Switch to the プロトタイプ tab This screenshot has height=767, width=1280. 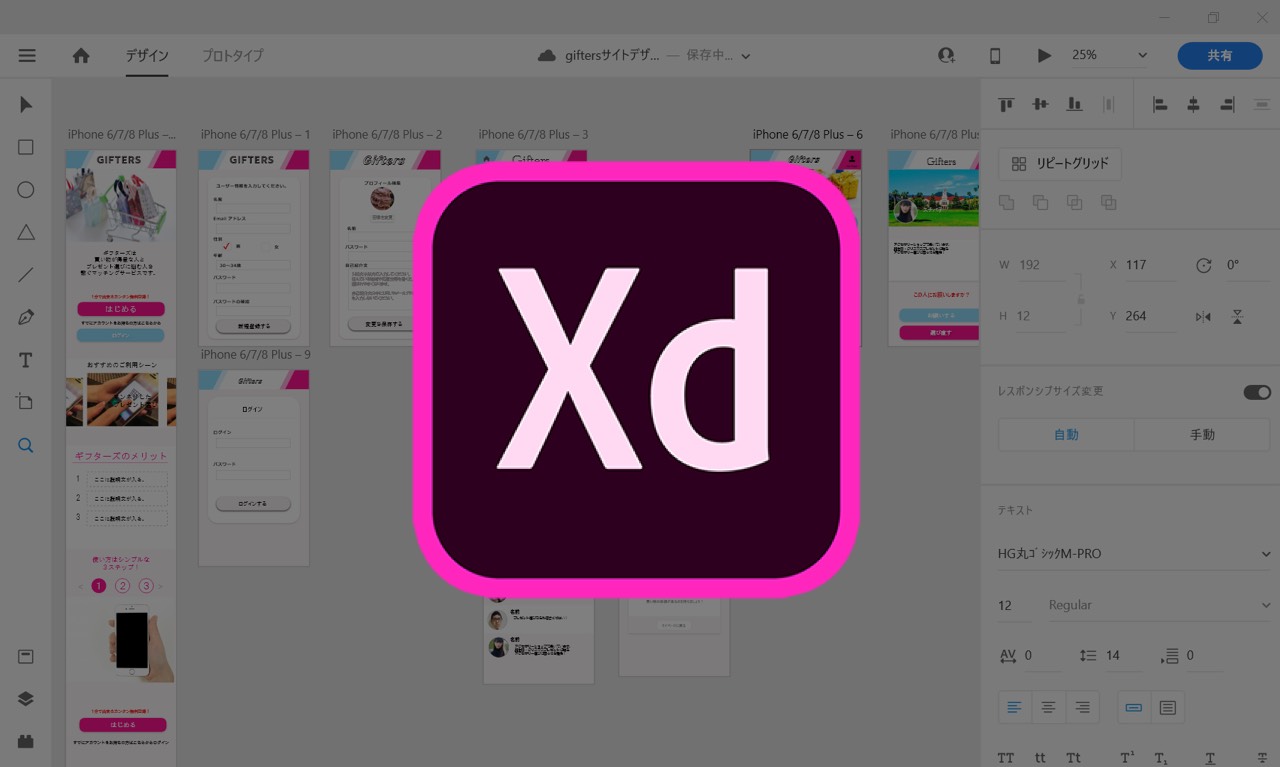(x=233, y=56)
